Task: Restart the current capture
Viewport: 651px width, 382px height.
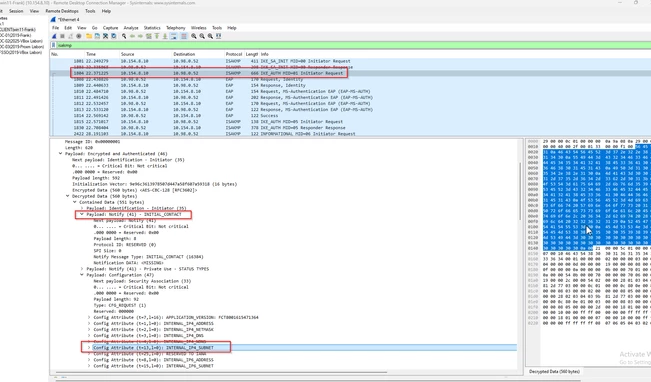Action: click(71, 37)
